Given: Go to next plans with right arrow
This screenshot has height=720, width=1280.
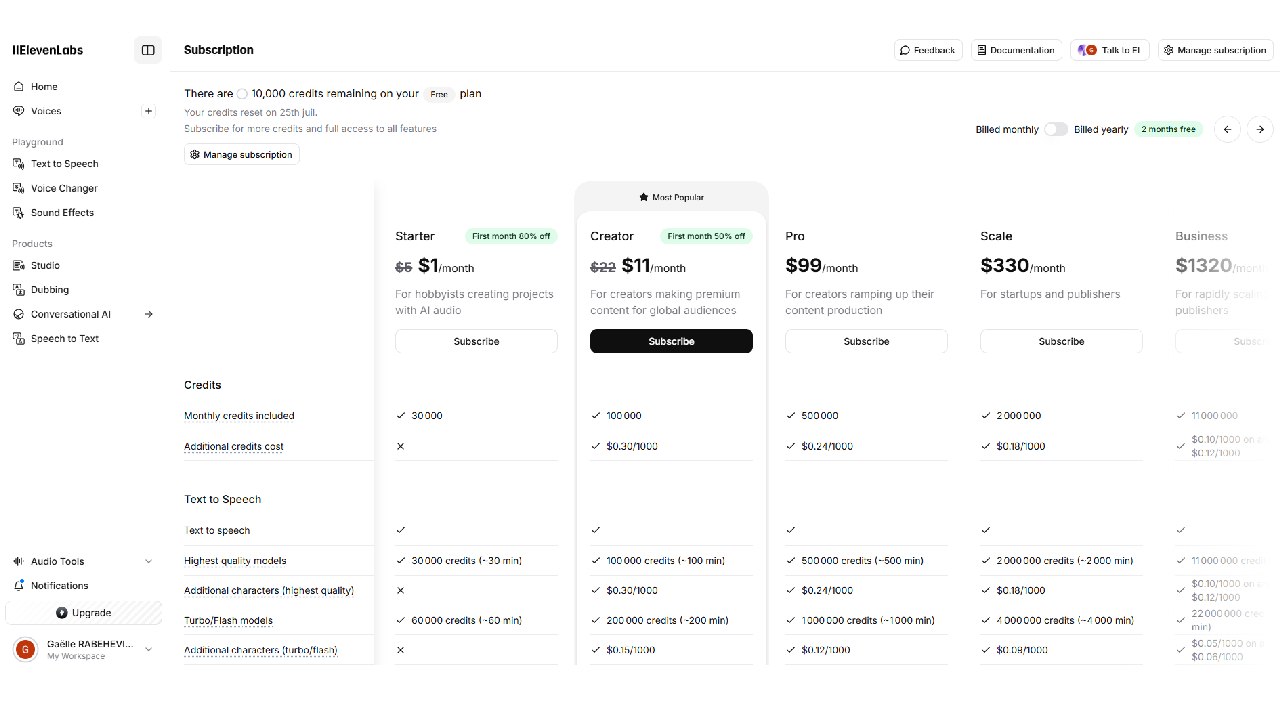Looking at the screenshot, I should pos(1261,129).
